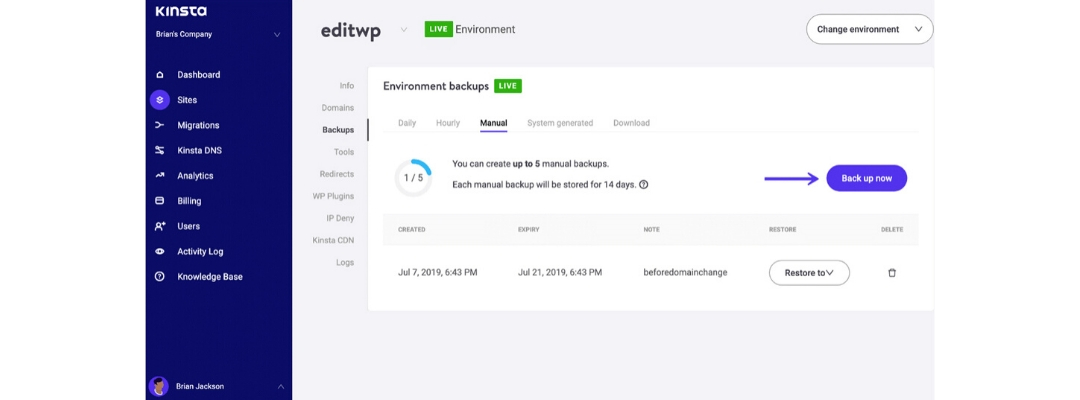Click the Sites layers icon
This screenshot has width=1080, height=400.
click(160, 100)
